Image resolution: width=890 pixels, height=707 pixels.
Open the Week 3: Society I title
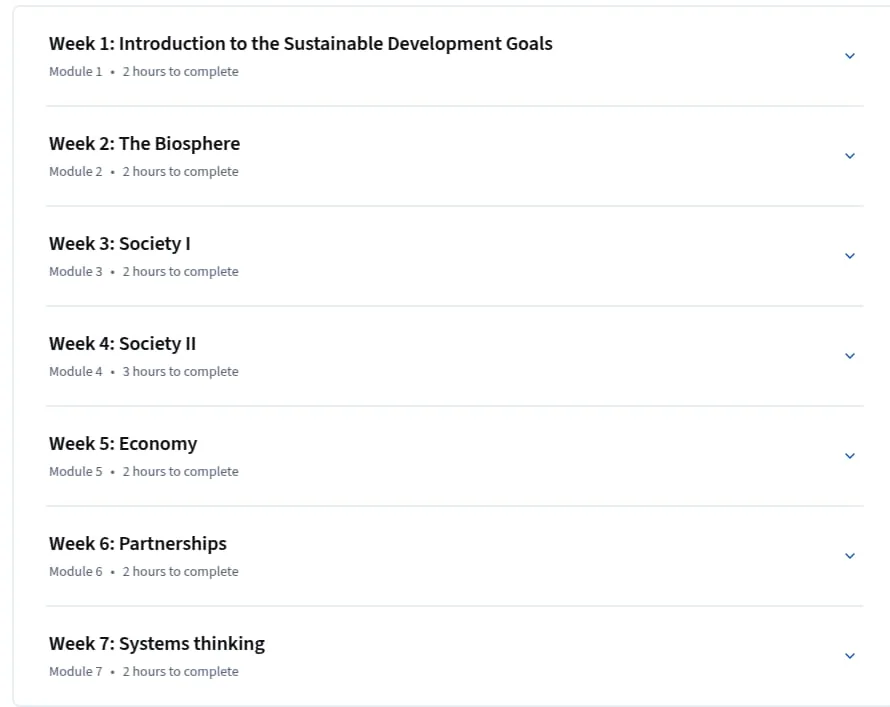click(120, 244)
